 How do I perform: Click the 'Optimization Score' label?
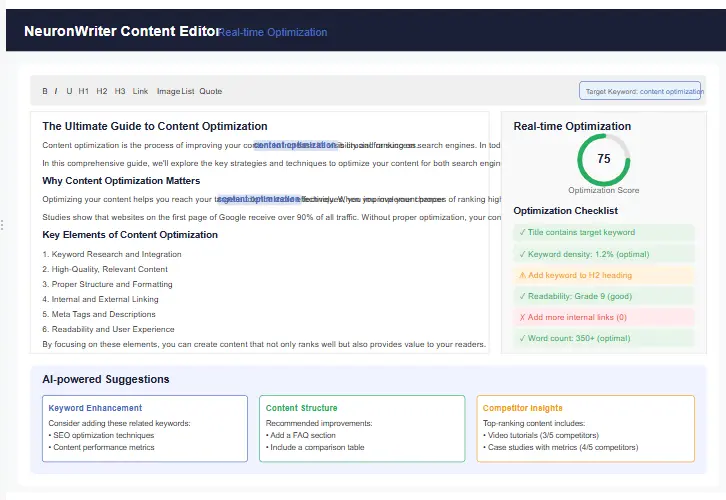click(x=604, y=190)
